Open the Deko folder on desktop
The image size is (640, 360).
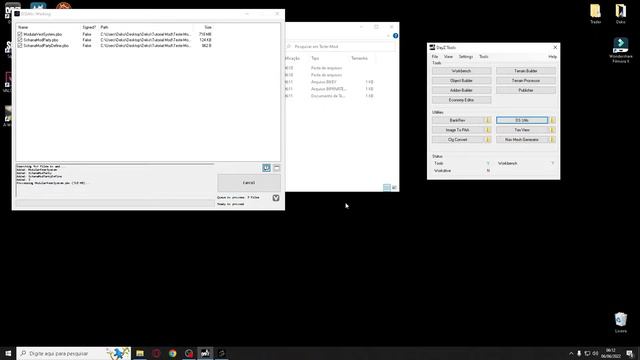tap(620, 14)
